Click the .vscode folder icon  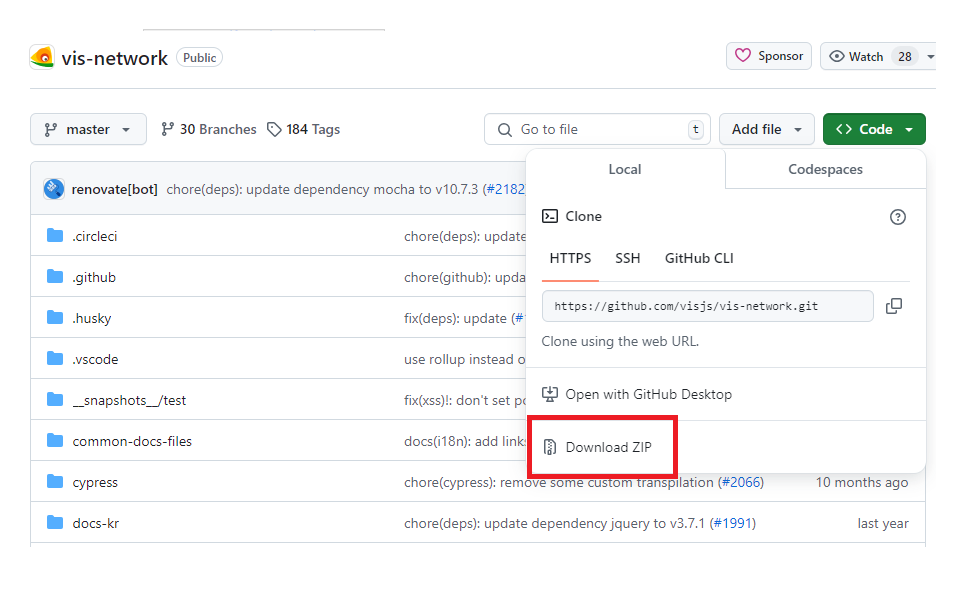(55, 359)
